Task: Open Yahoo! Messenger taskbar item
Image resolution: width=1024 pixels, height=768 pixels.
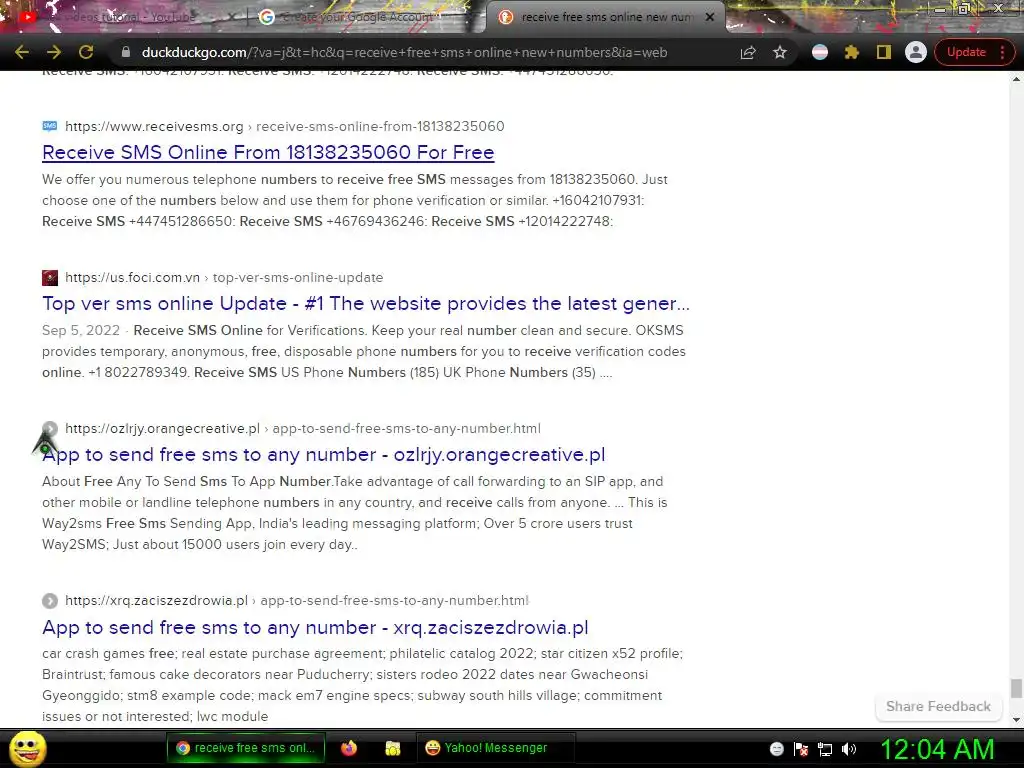Action: pyautogui.click(x=494, y=748)
